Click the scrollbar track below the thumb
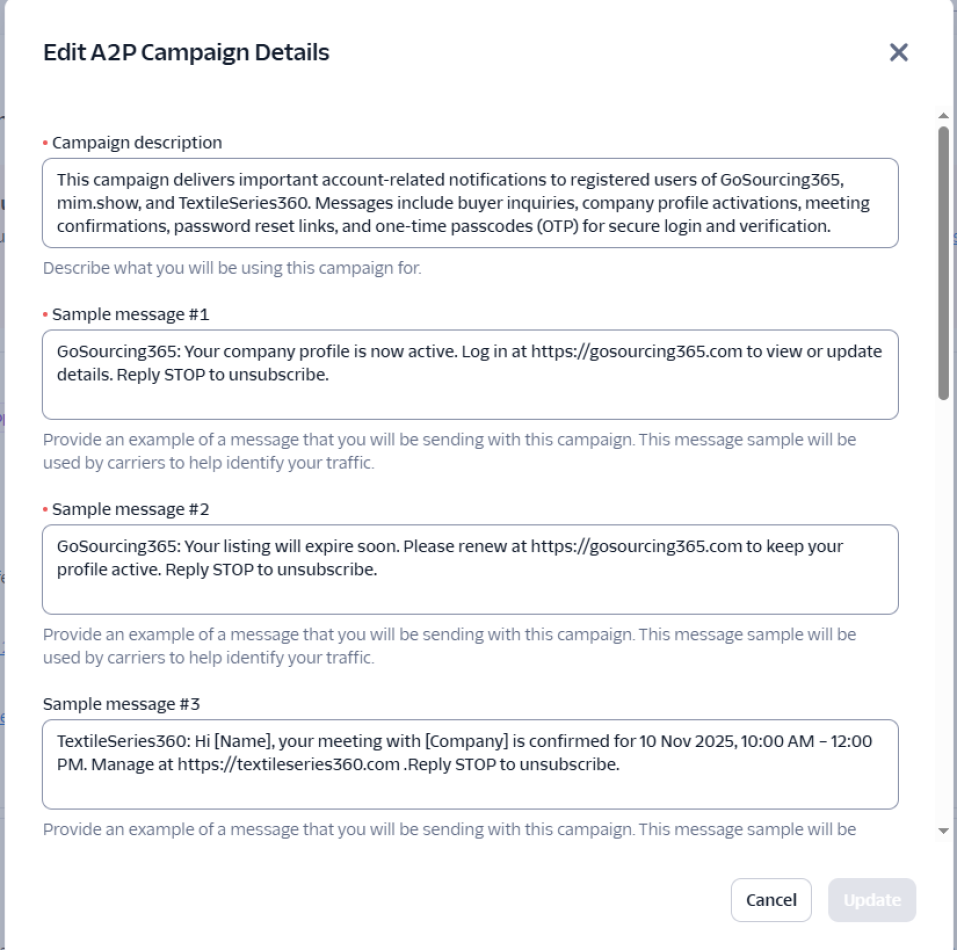 pyautogui.click(x=943, y=600)
